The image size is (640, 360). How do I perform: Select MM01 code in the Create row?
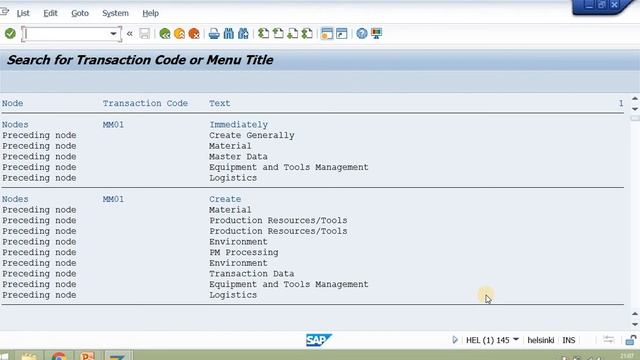113,199
